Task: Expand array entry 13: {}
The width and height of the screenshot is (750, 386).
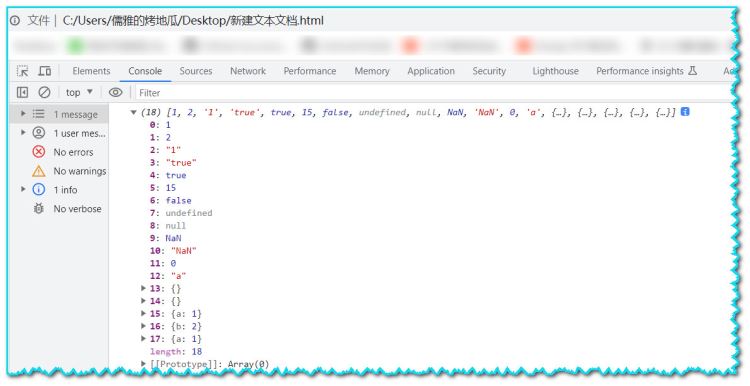Action: click(x=143, y=288)
